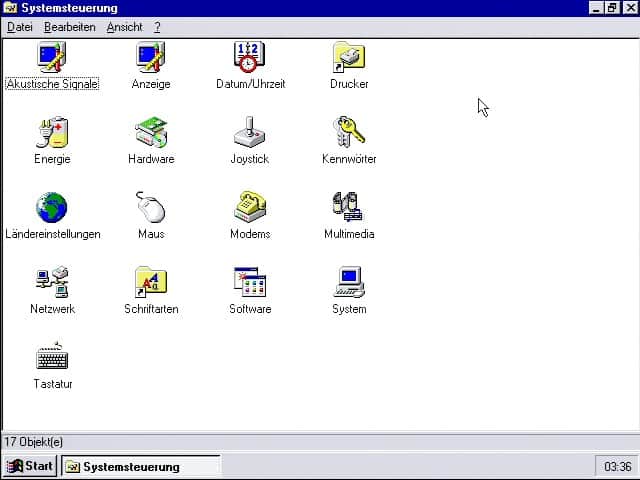640x480 pixels.
Task: Click the title bar Systemsteuerung window icon
Action: (x=10, y=8)
